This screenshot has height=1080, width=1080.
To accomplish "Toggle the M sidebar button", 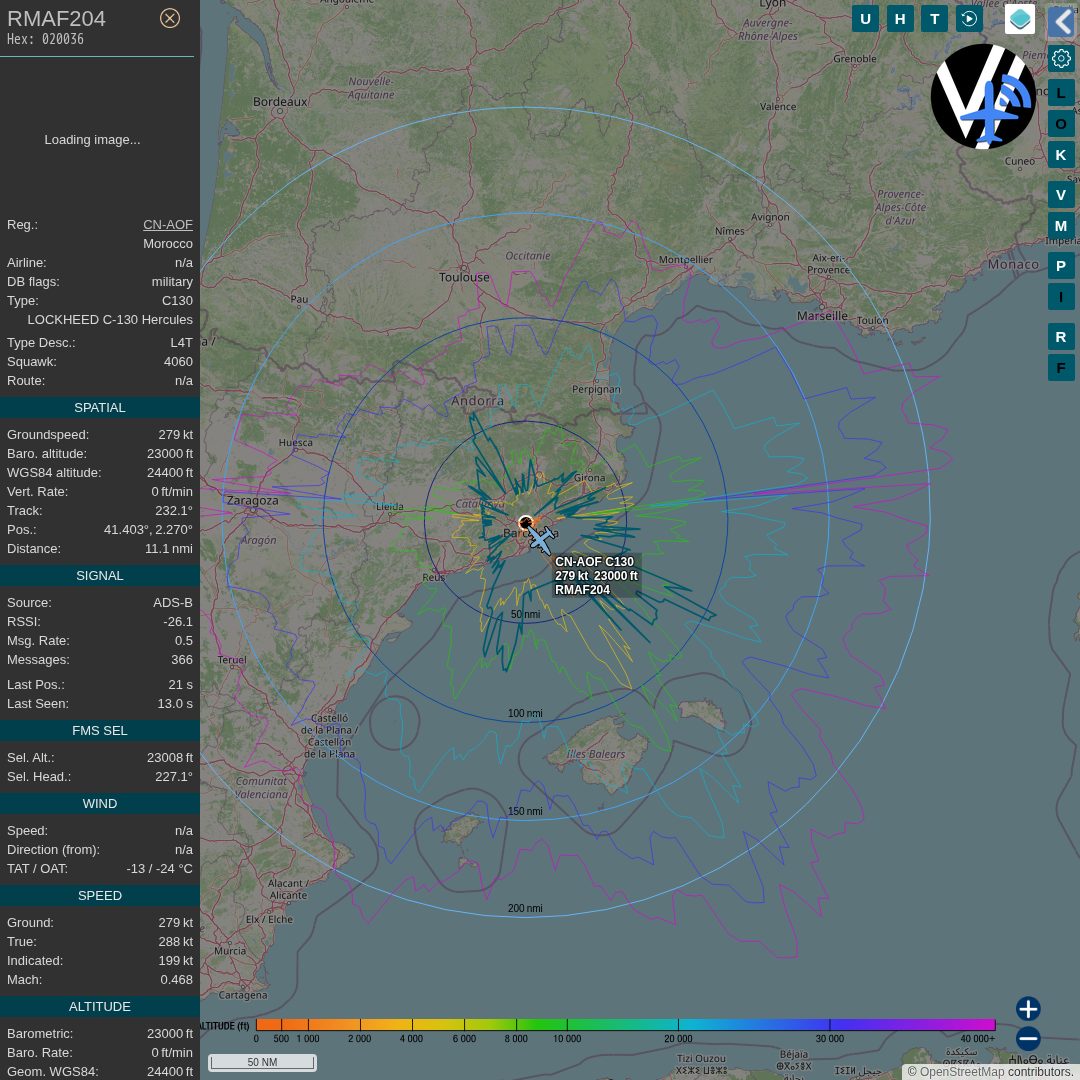I will coord(1061,226).
